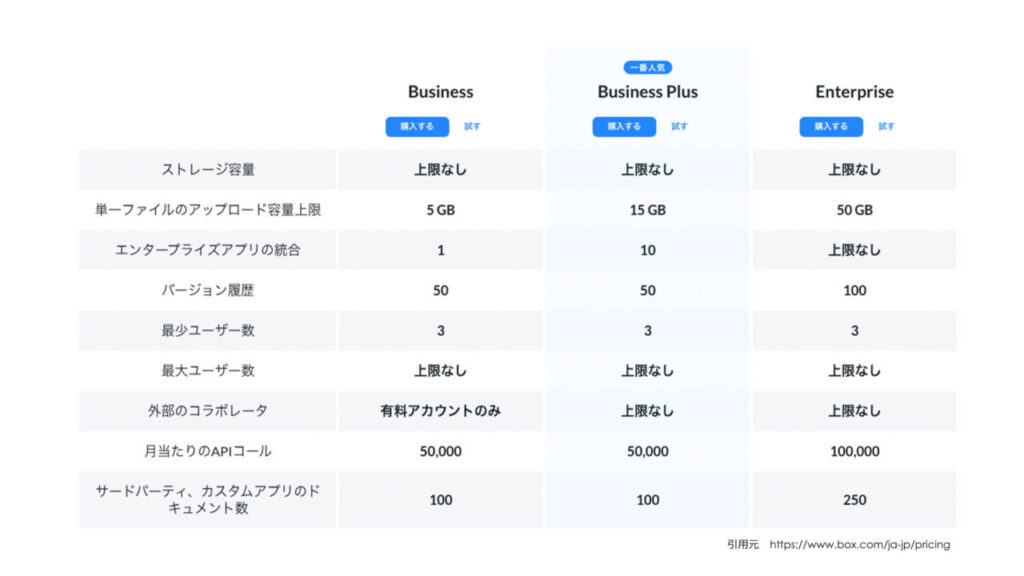Select the Business Plus plan heading
The image size is (1024, 576).
point(648,91)
